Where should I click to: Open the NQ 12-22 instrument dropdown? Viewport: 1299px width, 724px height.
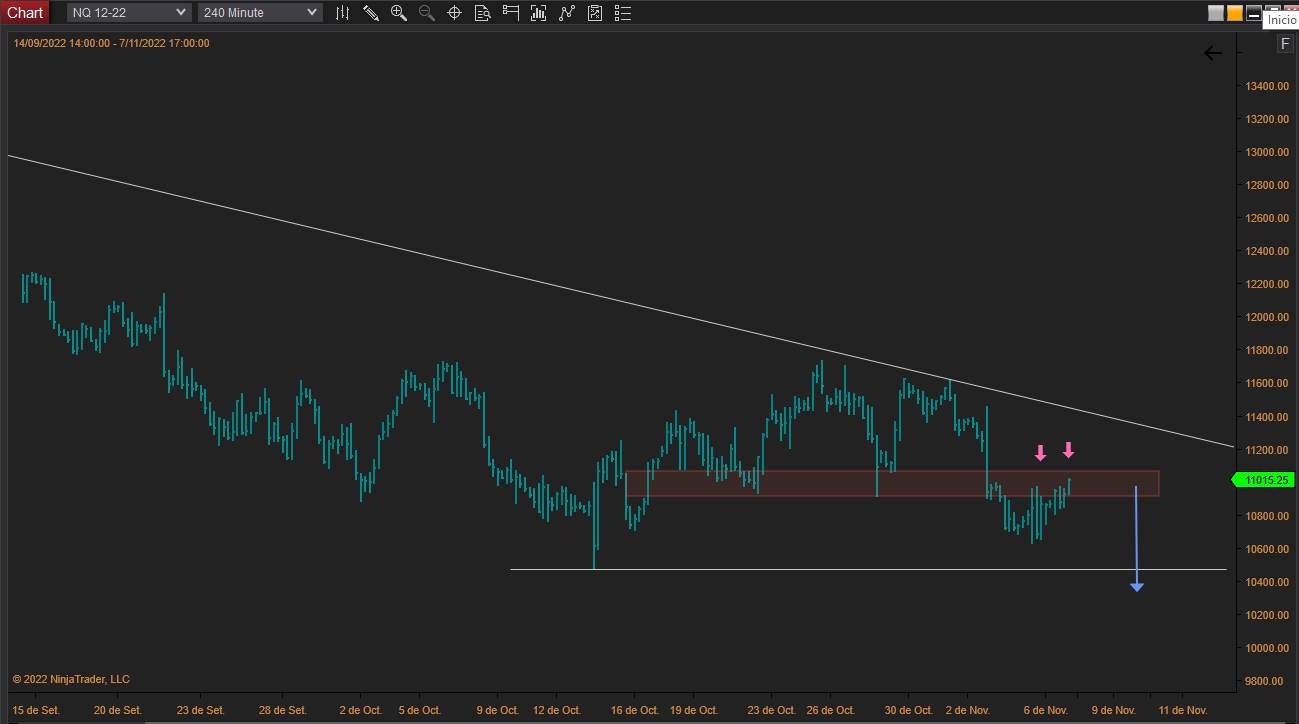tap(129, 12)
